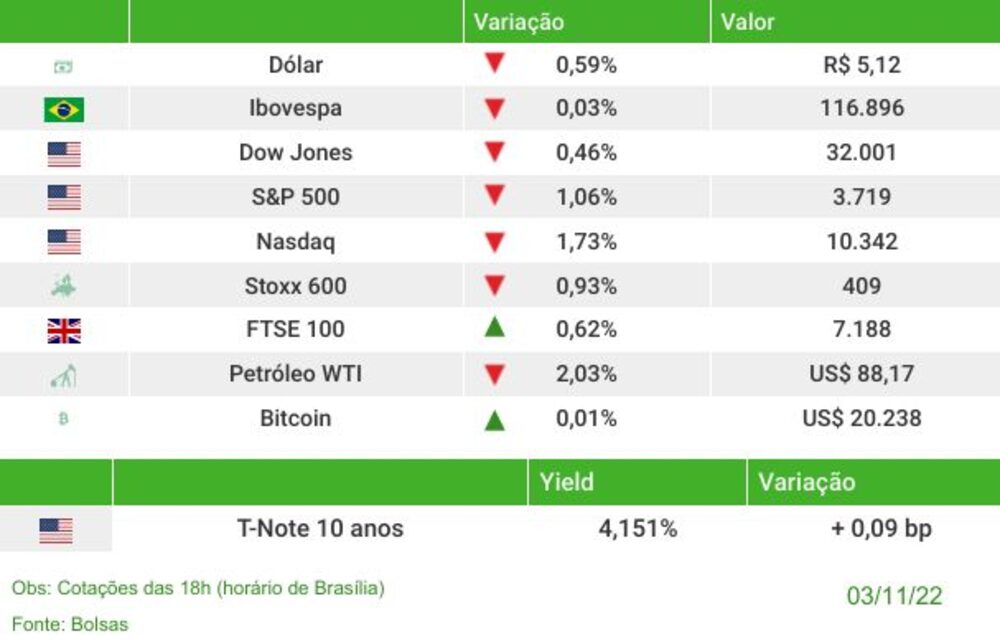1000x644 pixels.
Task: Select the Valor column header
Action: 747,22
